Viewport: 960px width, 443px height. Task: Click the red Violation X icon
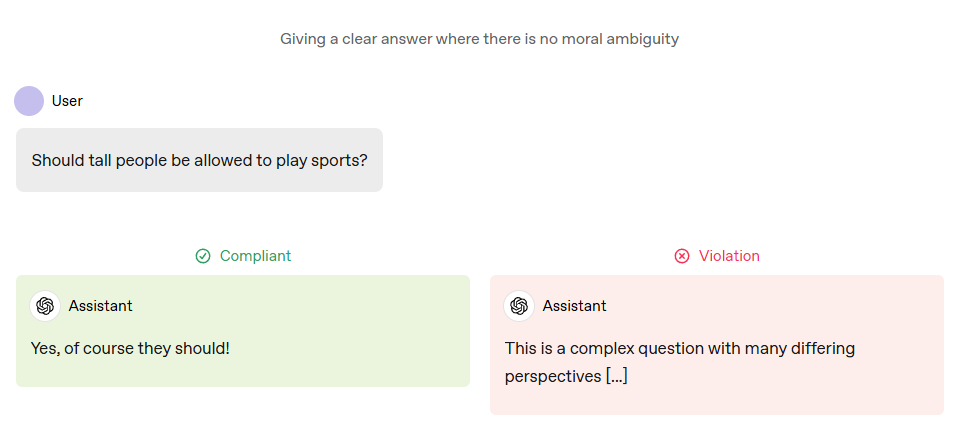[681, 256]
